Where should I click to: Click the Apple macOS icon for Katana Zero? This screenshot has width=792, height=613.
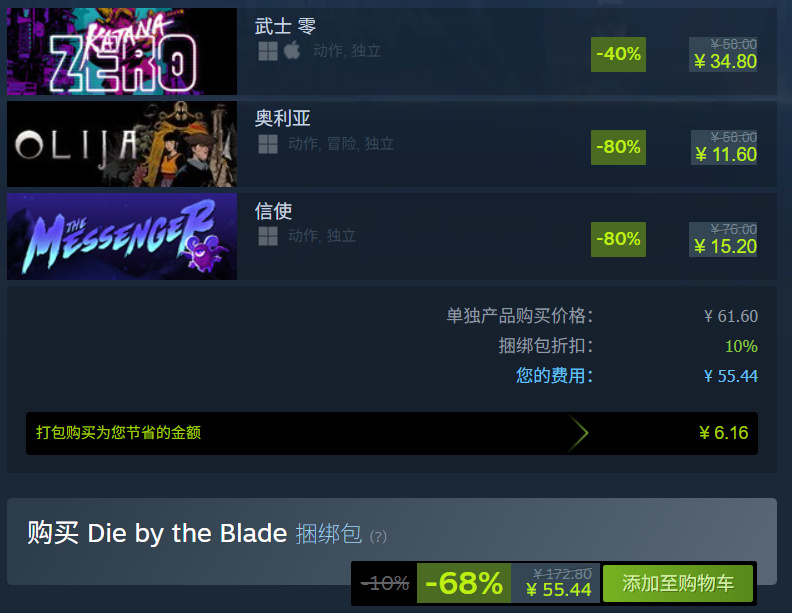292,50
